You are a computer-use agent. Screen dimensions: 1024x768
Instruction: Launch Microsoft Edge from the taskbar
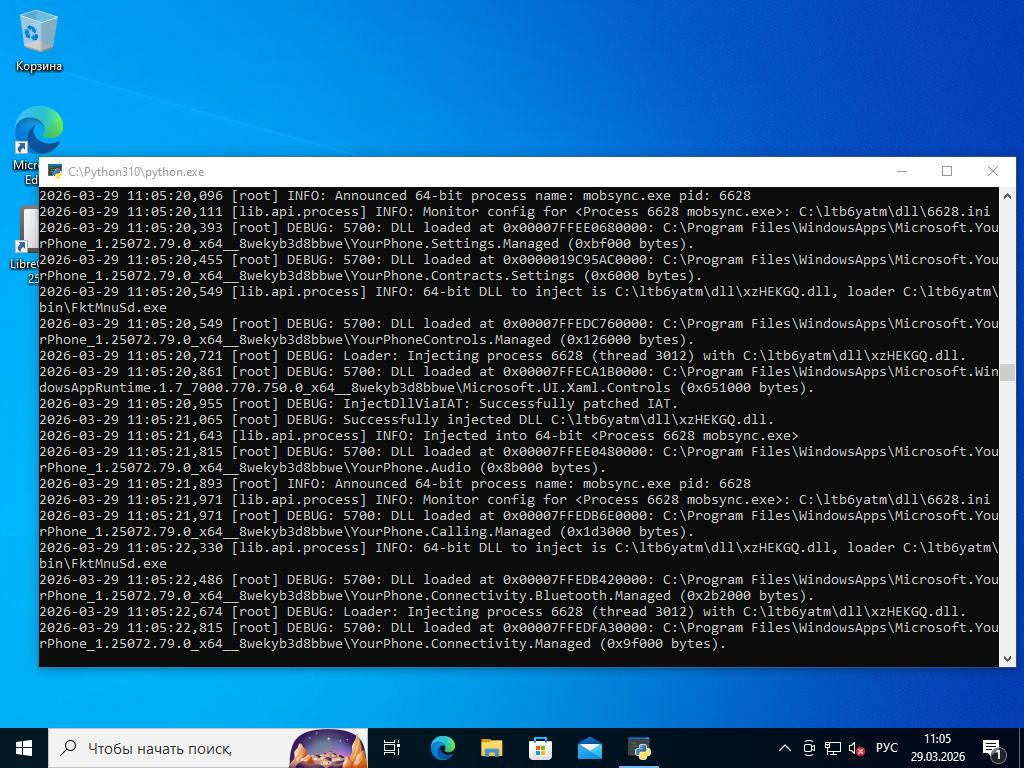pos(442,748)
